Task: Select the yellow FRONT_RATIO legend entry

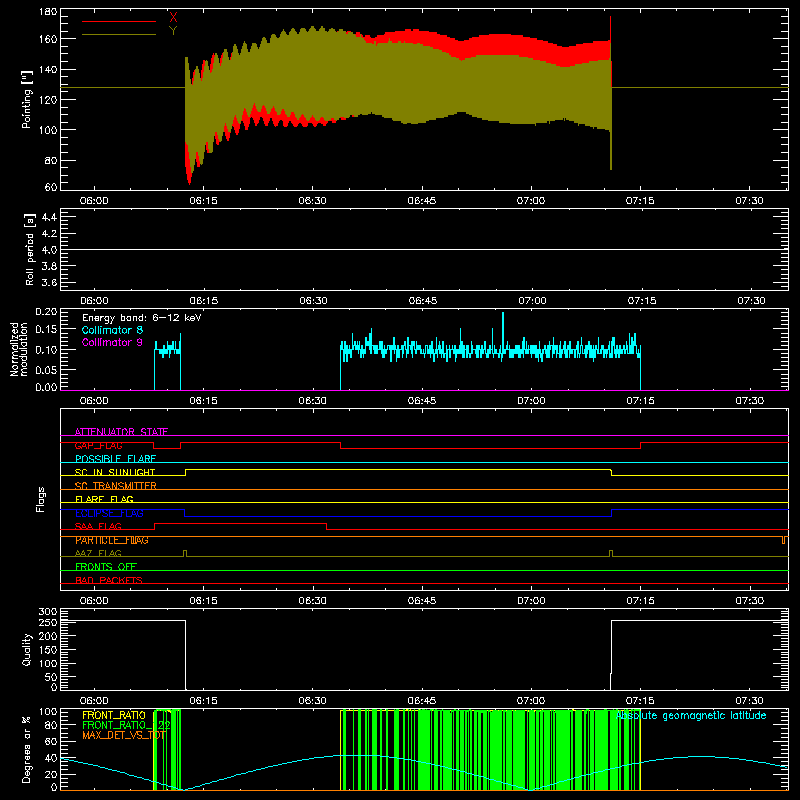Action: click(x=114, y=715)
